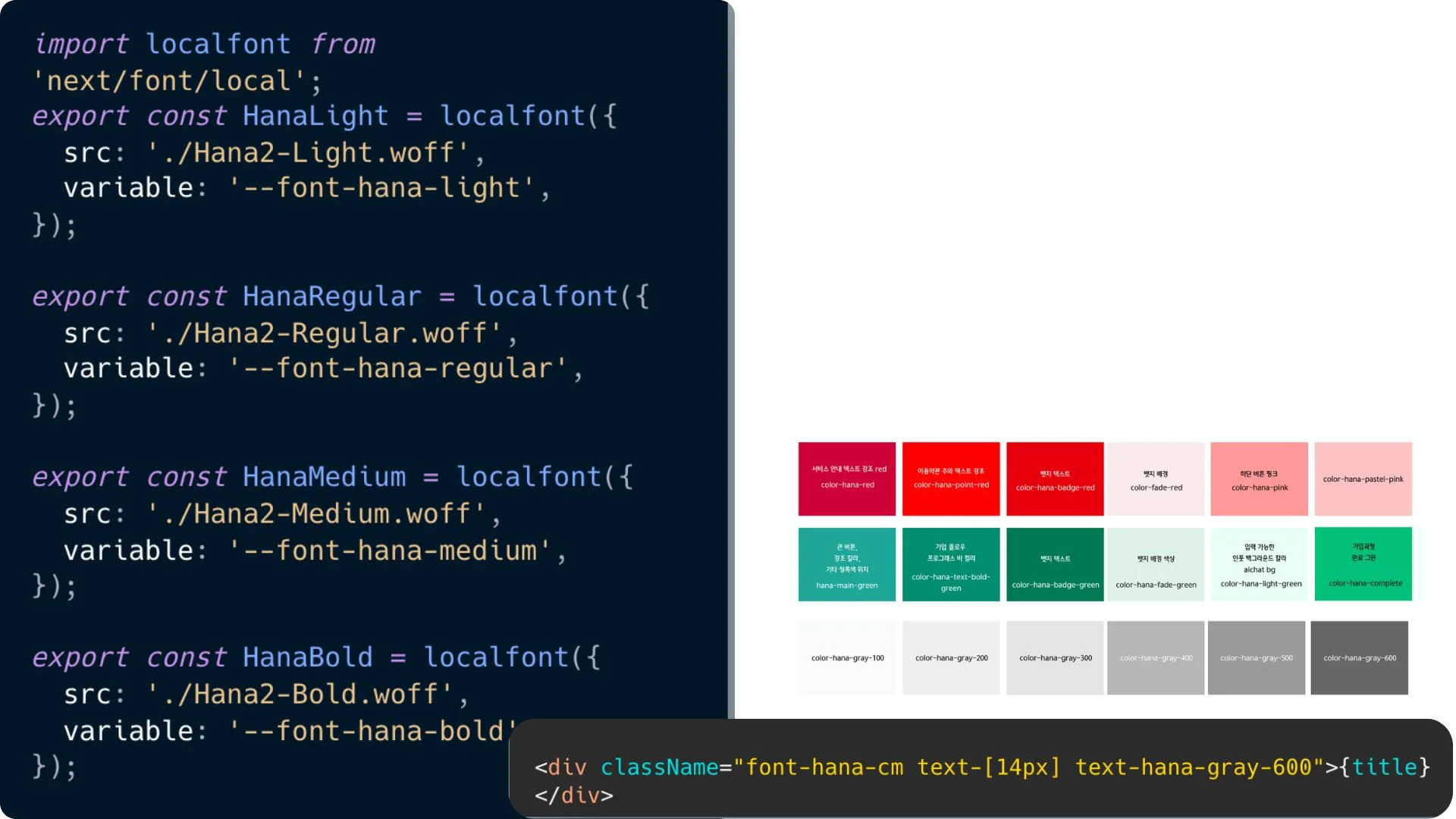Choose the color-hana-gray-400 swatch

(1156, 657)
